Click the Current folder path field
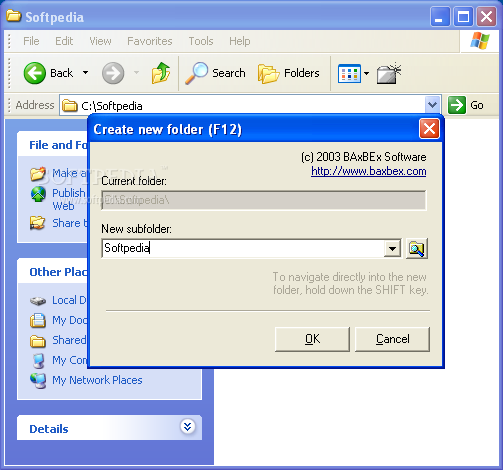Screen dimensions: 503x470 point(264,200)
